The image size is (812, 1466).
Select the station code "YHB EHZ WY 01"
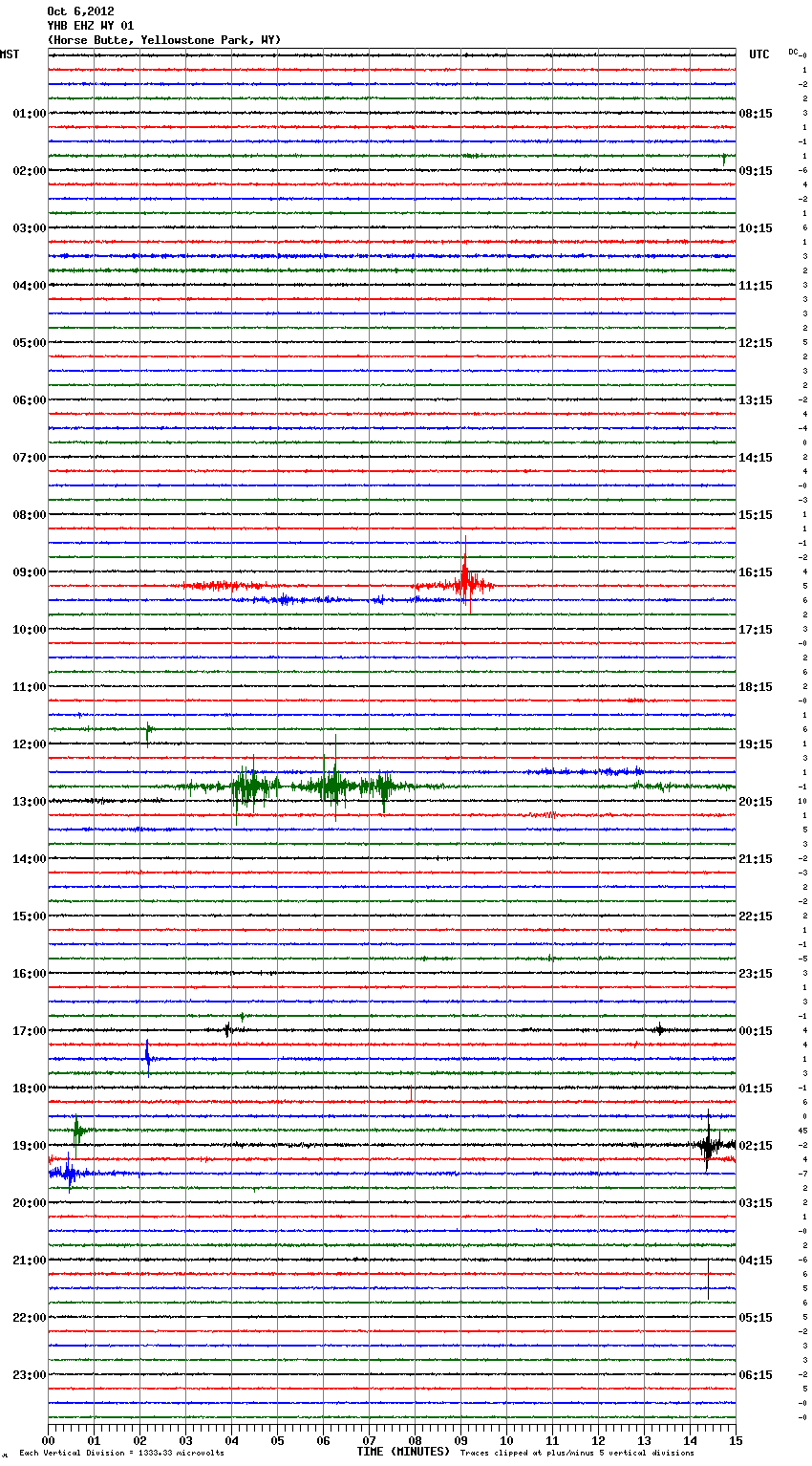tap(91, 26)
